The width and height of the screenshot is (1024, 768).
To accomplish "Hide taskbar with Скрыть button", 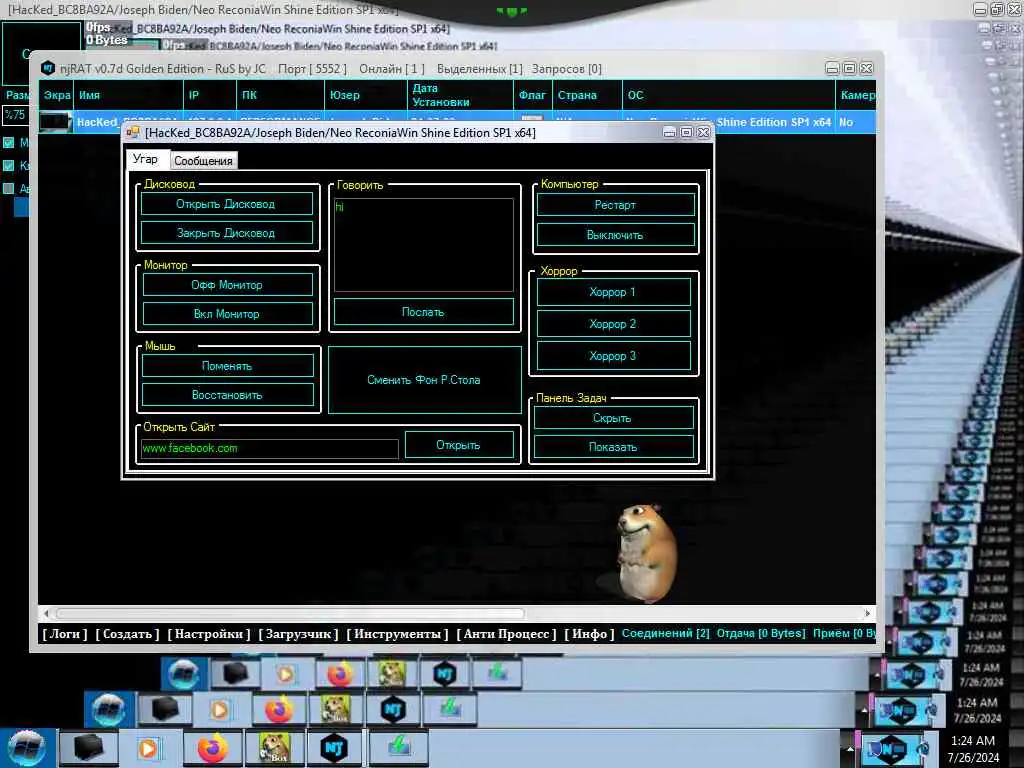I will point(613,418).
